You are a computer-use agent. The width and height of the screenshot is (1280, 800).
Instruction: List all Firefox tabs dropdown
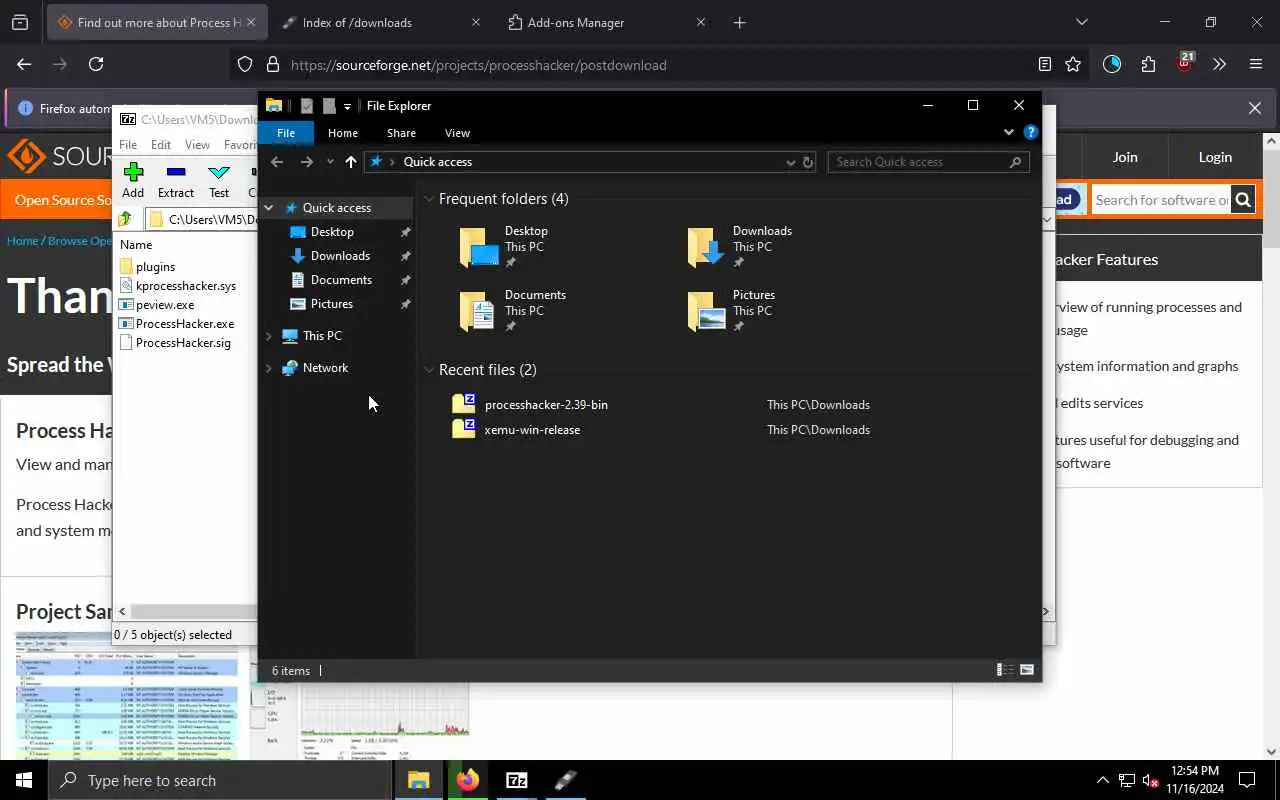coord(1081,22)
